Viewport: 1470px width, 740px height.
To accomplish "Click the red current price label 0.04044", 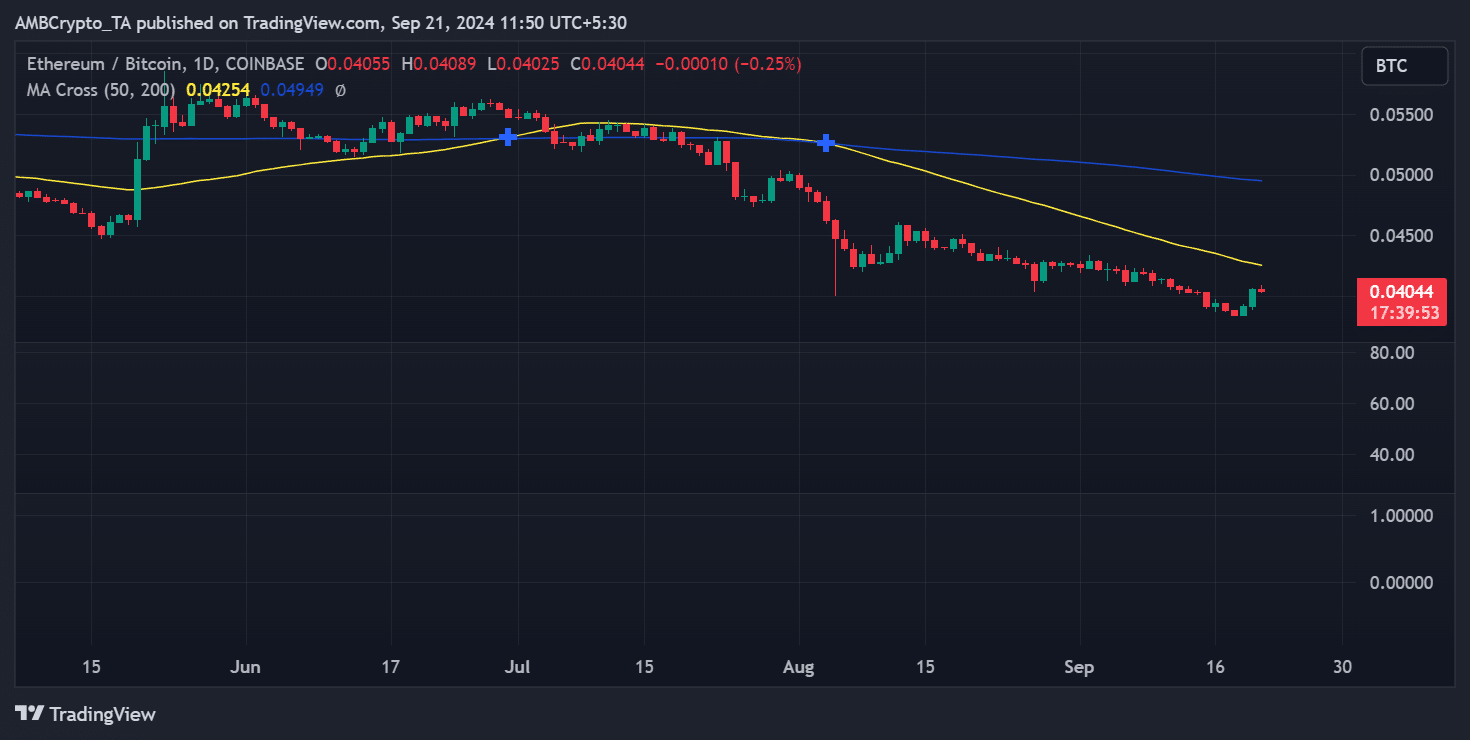I will 1402,292.
